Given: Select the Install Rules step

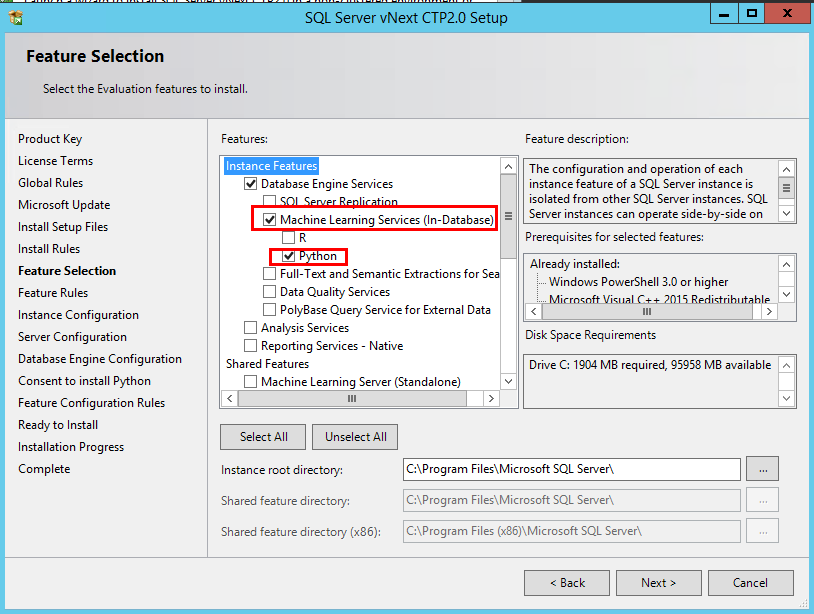Looking at the screenshot, I should click(49, 249).
